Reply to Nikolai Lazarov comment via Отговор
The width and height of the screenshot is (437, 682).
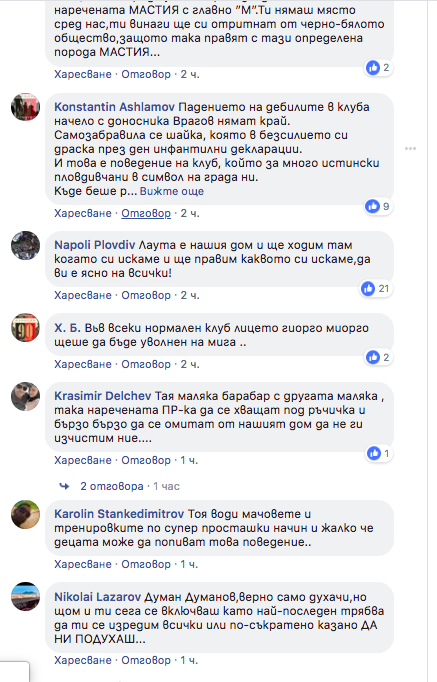click(146, 661)
